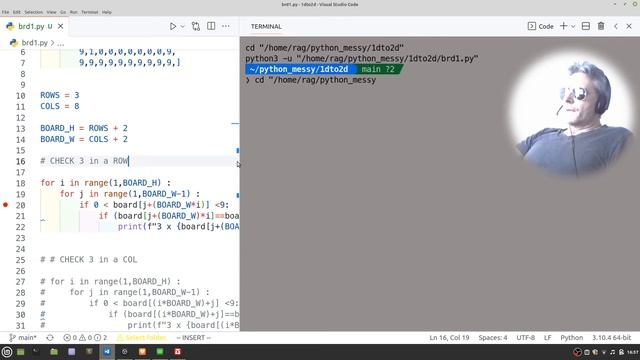Open the VS Code taskbar icon
This screenshot has height=360, width=640.
107,352
